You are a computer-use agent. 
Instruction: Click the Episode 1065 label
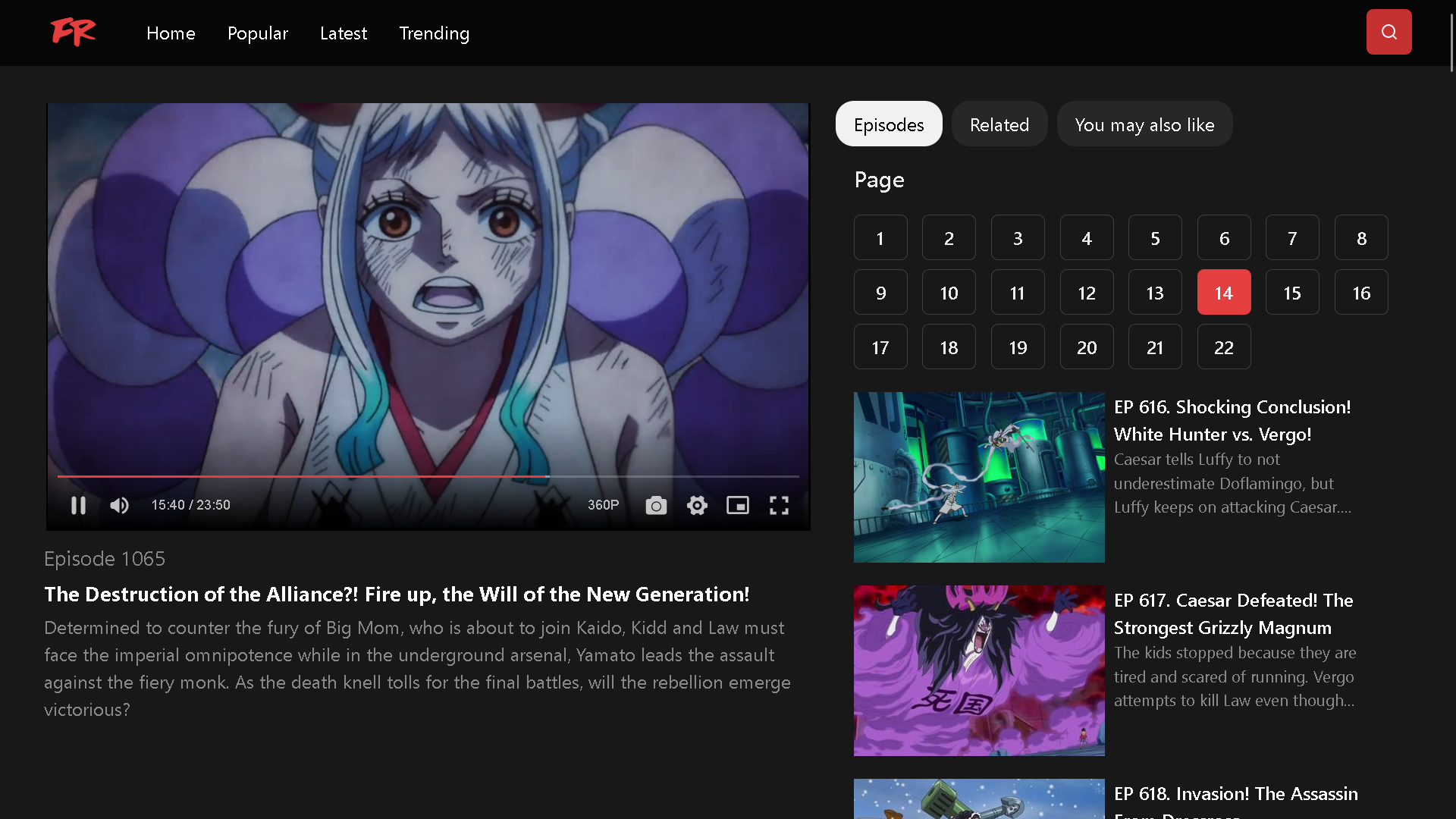tap(105, 559)
